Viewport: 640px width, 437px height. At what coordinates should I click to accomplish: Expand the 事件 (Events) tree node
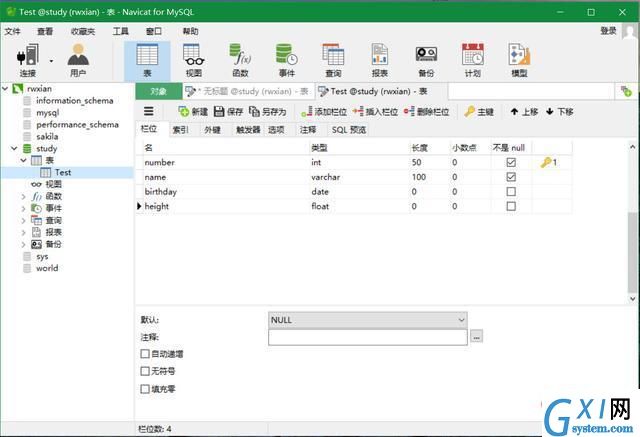(x=23, y=209)
